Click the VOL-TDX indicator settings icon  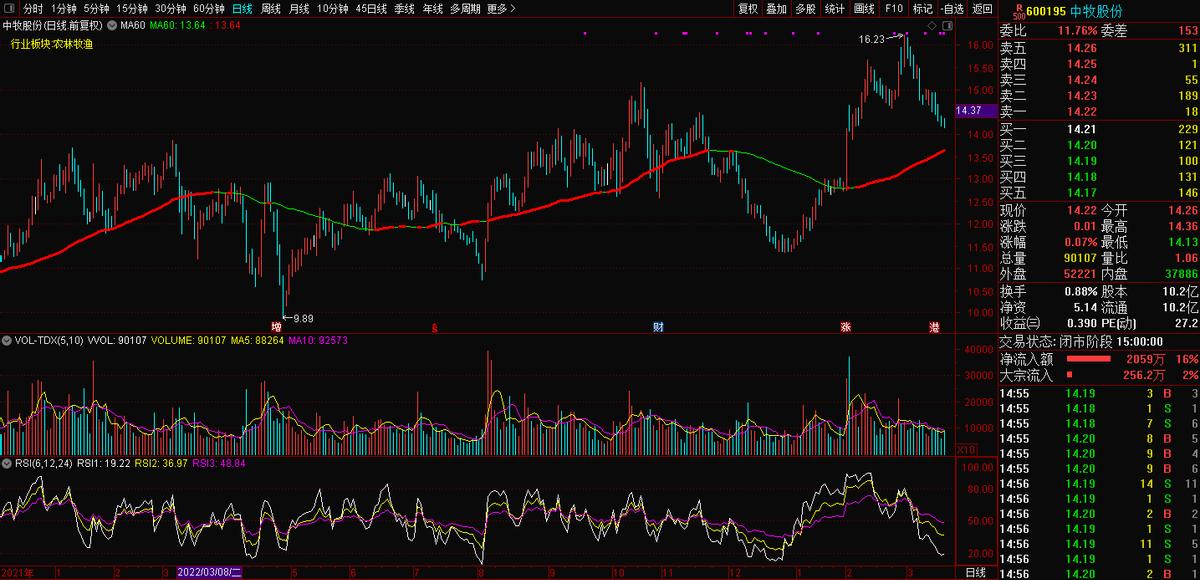[x=7, y=341]
